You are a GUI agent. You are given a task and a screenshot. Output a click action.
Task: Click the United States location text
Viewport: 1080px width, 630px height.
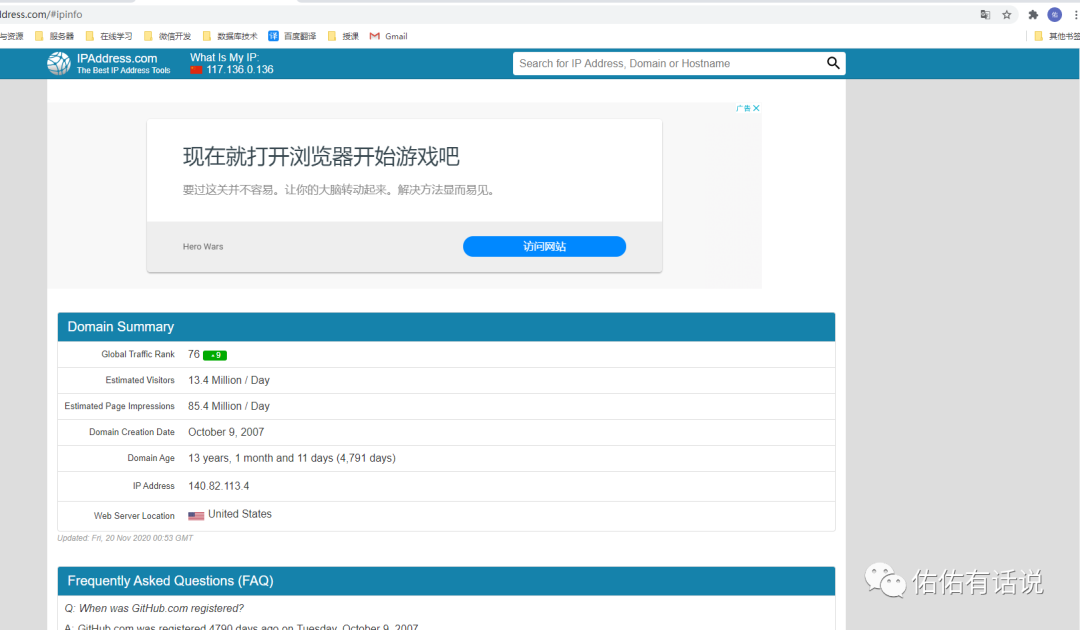240,514
